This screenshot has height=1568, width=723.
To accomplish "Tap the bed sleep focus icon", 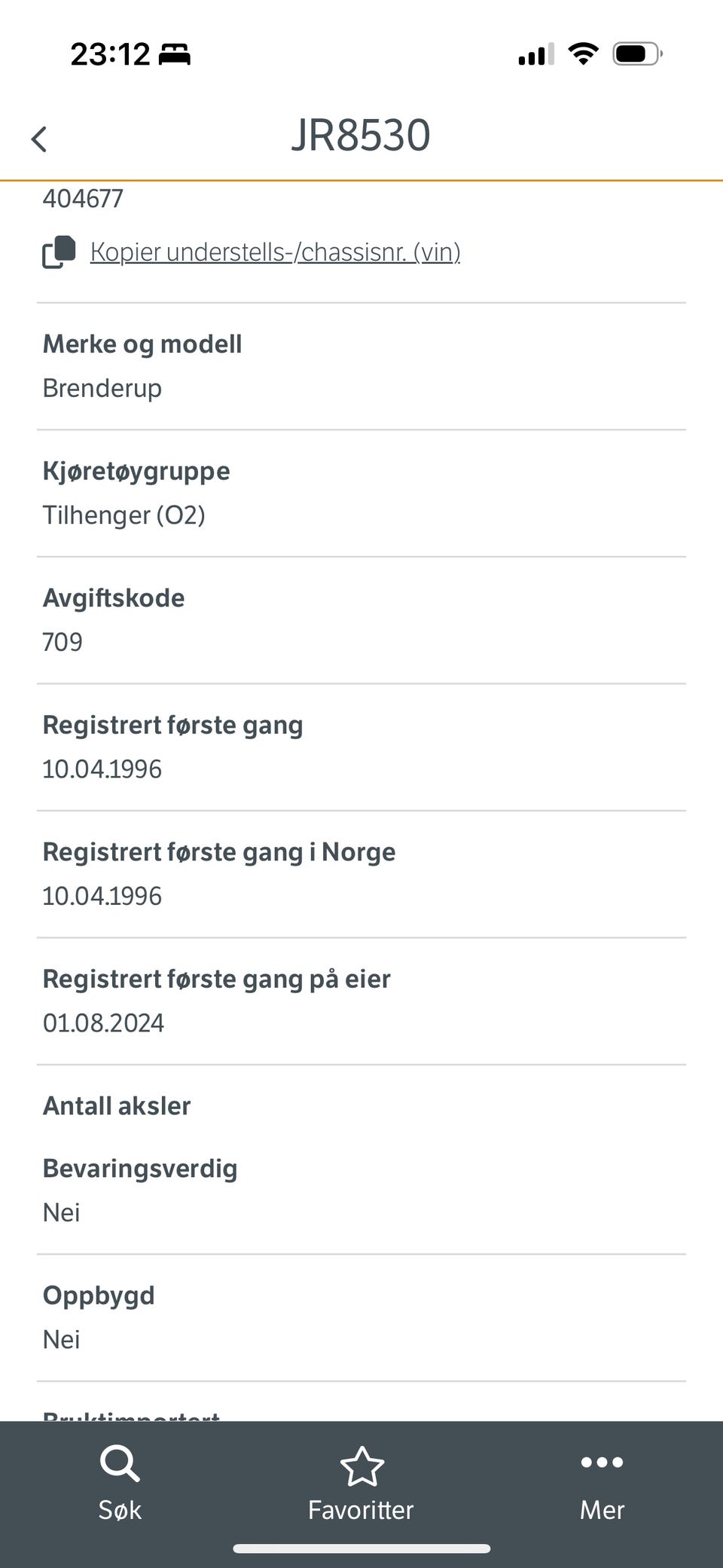I will [174, 55].
